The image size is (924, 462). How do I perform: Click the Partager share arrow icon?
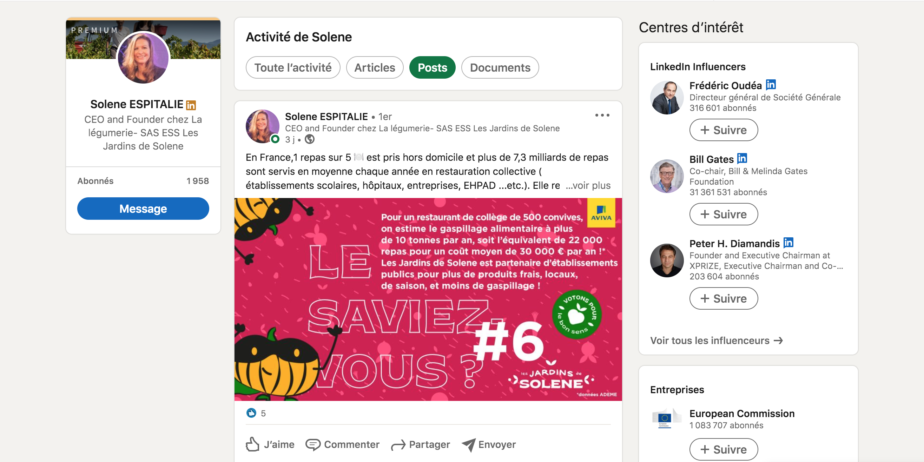tap(399, 445)
